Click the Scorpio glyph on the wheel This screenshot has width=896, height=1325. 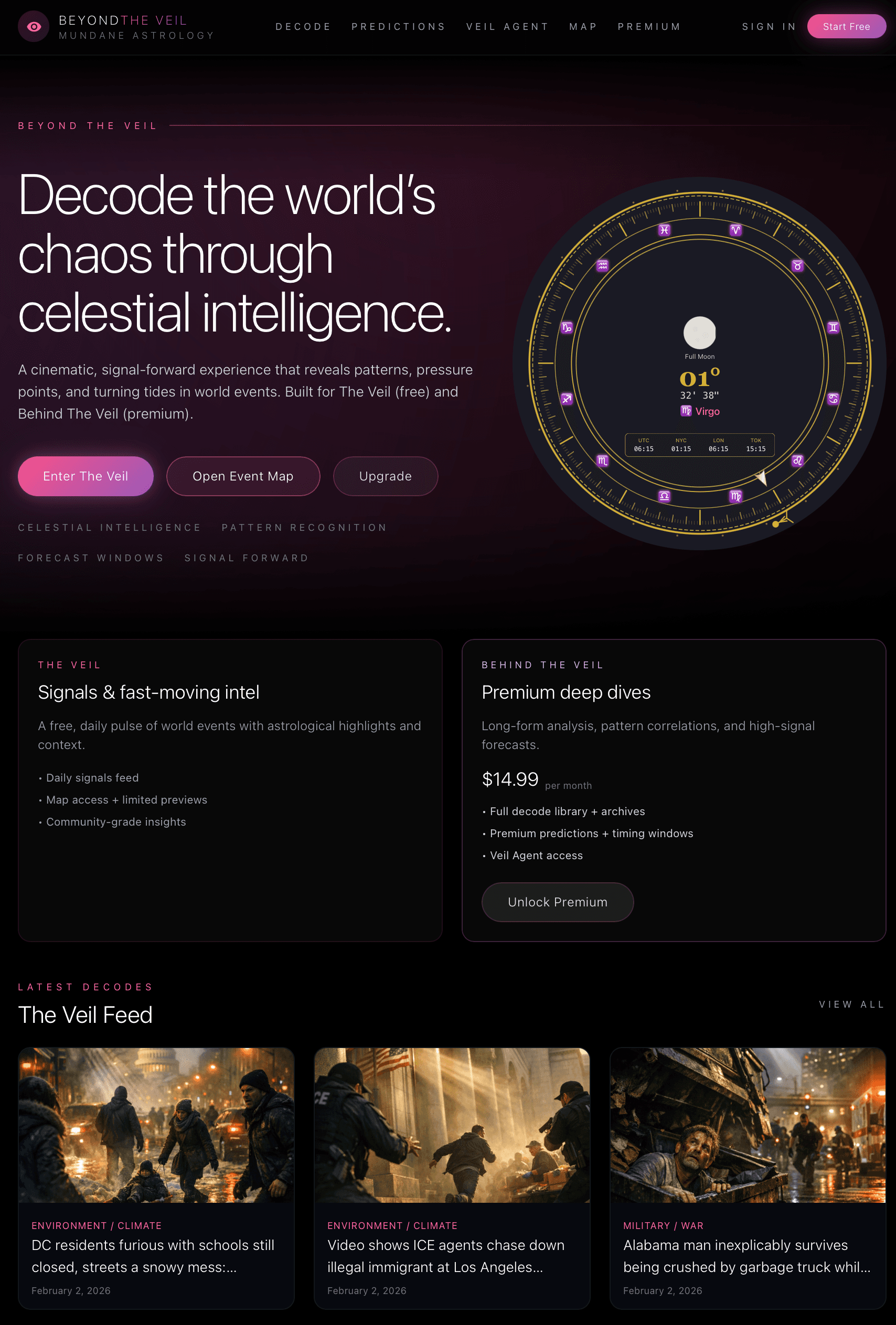point(602,461)
